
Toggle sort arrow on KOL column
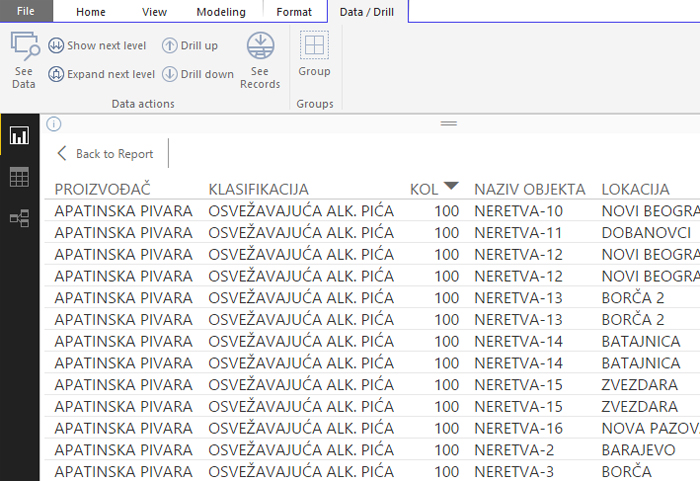click(x=451, y=187)
